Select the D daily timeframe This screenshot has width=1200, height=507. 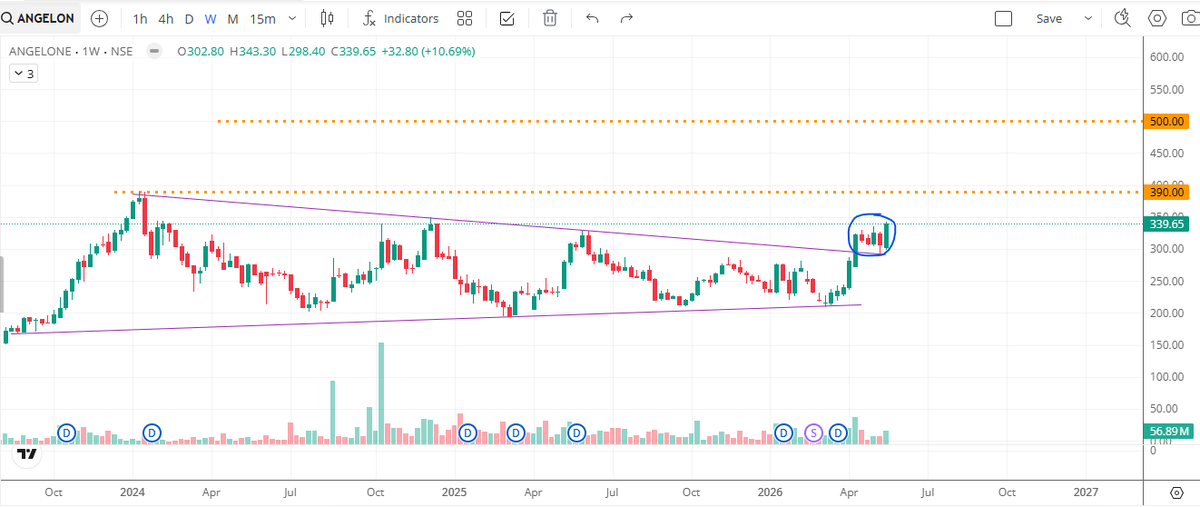[x=190, y=18]
